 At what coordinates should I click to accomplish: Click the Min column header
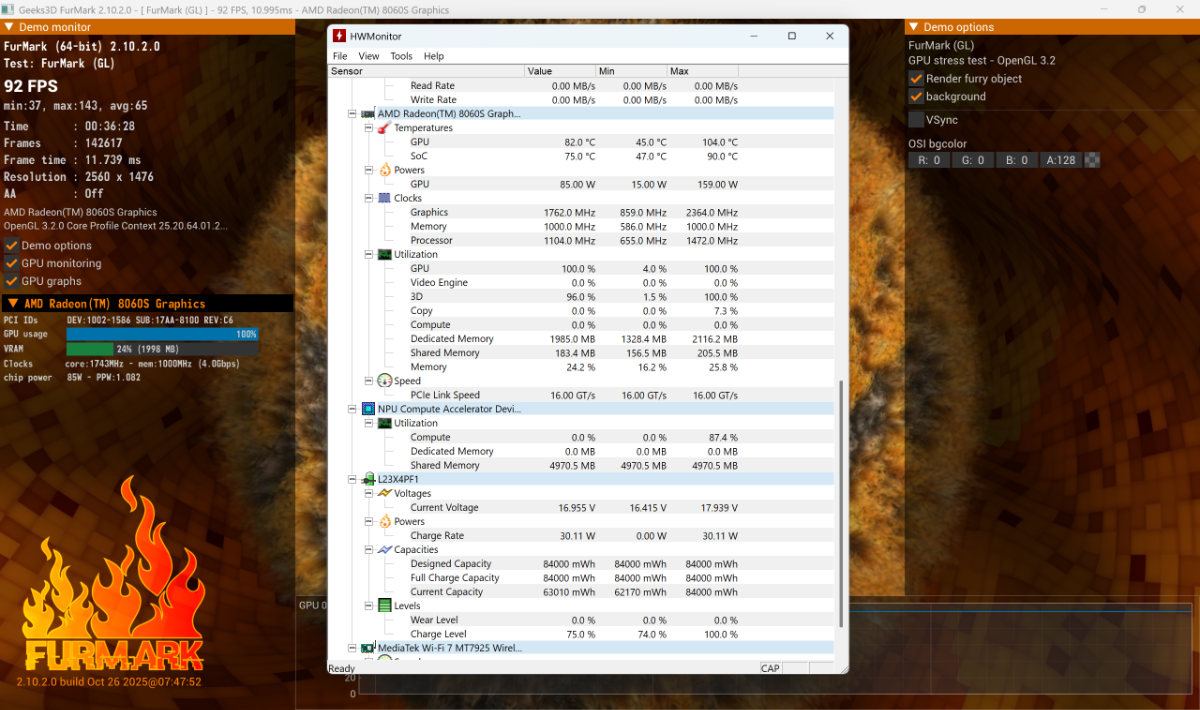632,71
